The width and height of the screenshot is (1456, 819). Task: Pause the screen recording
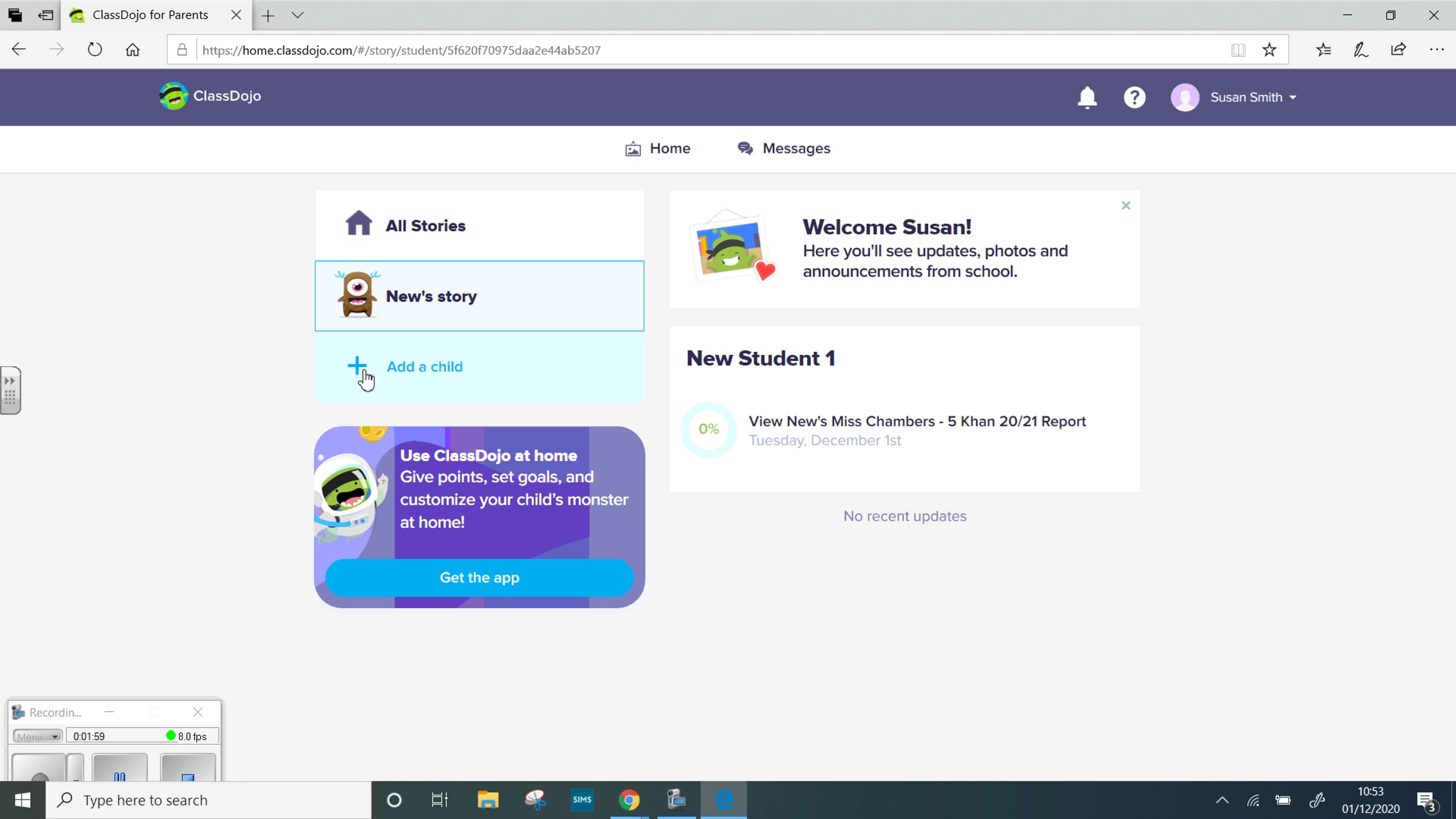click(120, 768)
